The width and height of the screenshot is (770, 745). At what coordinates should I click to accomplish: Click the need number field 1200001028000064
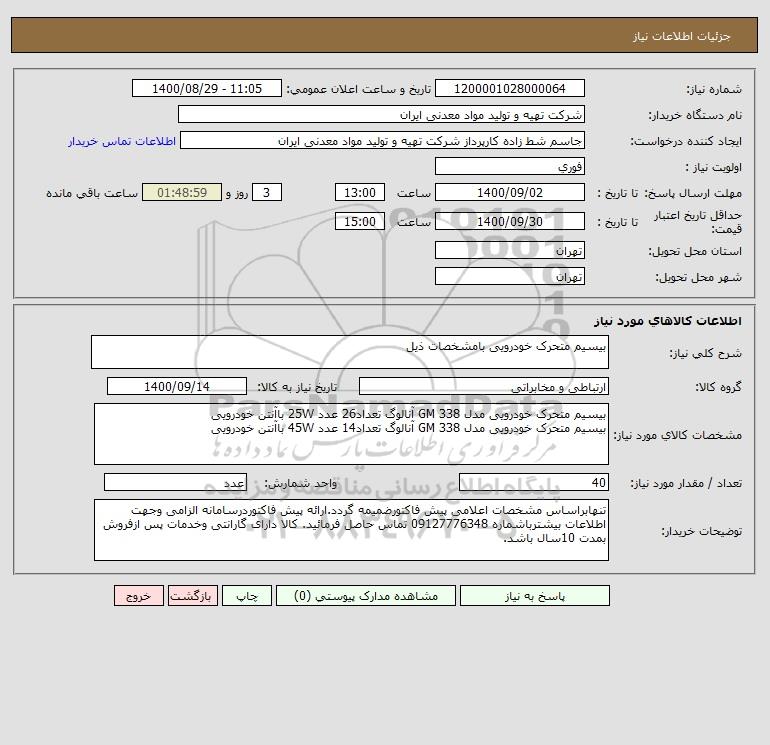[x=510, y=88]
